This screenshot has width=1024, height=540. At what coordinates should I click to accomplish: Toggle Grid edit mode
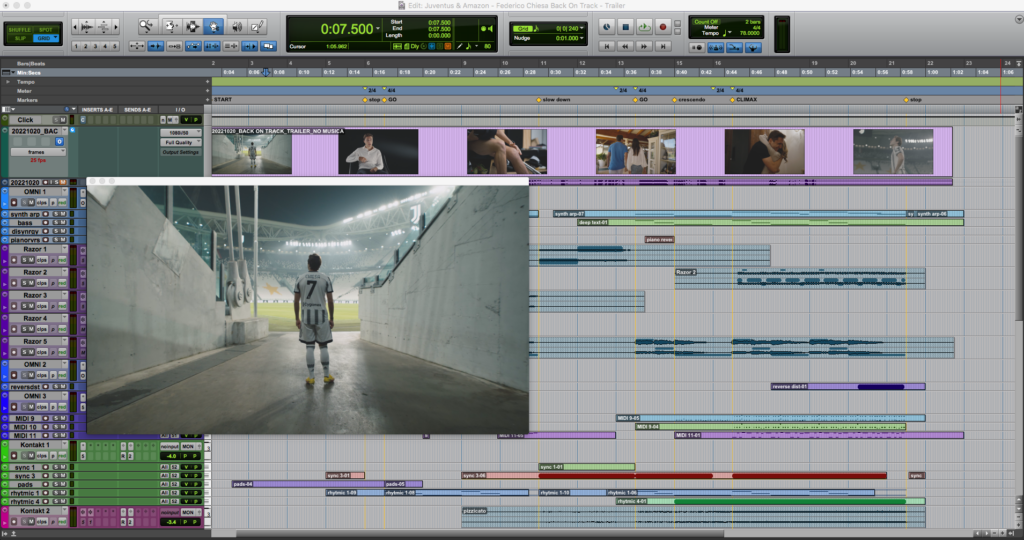click(46, 38)
